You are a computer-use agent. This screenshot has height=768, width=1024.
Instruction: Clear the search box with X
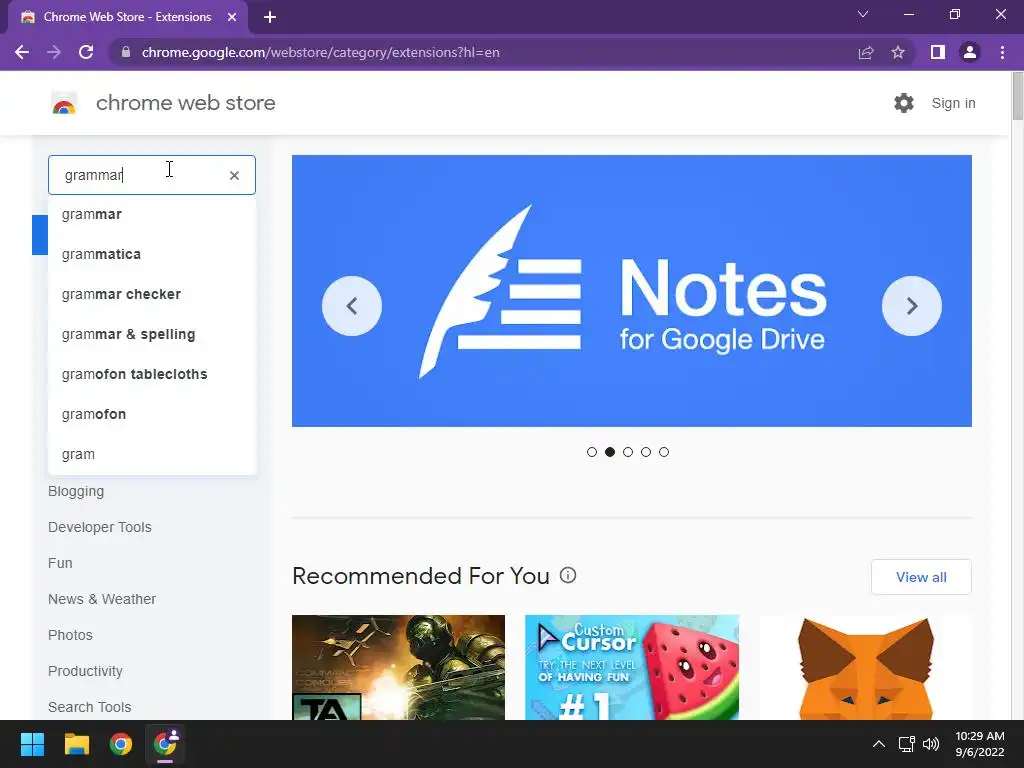[234, 175]
